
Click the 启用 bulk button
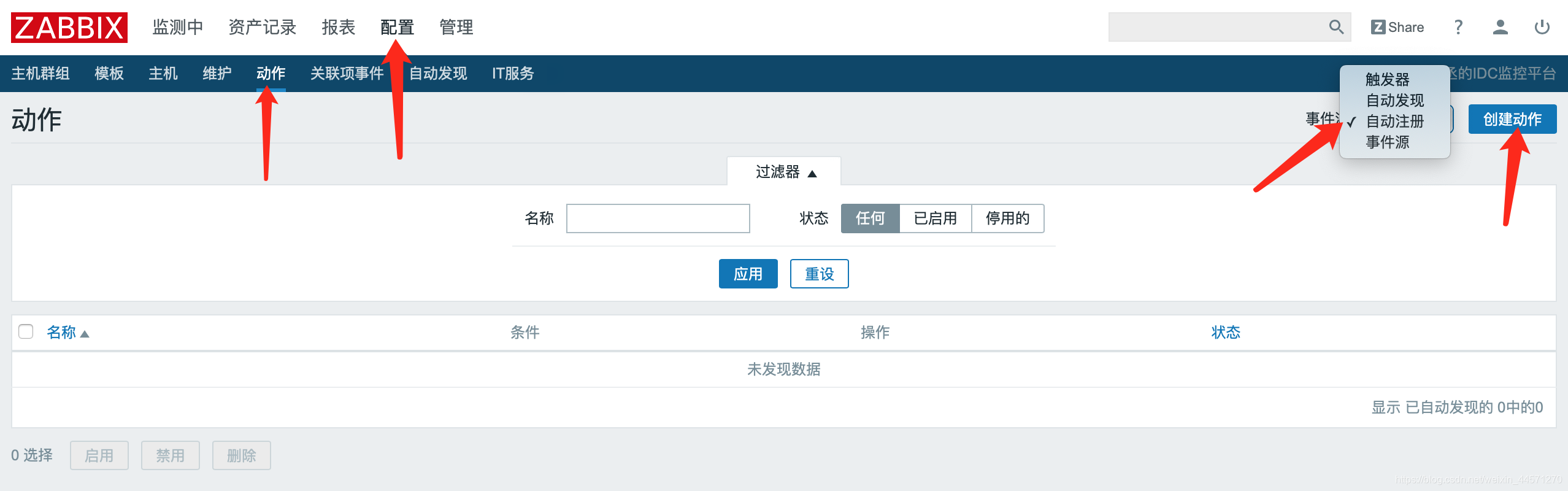[x=99, y=455]
